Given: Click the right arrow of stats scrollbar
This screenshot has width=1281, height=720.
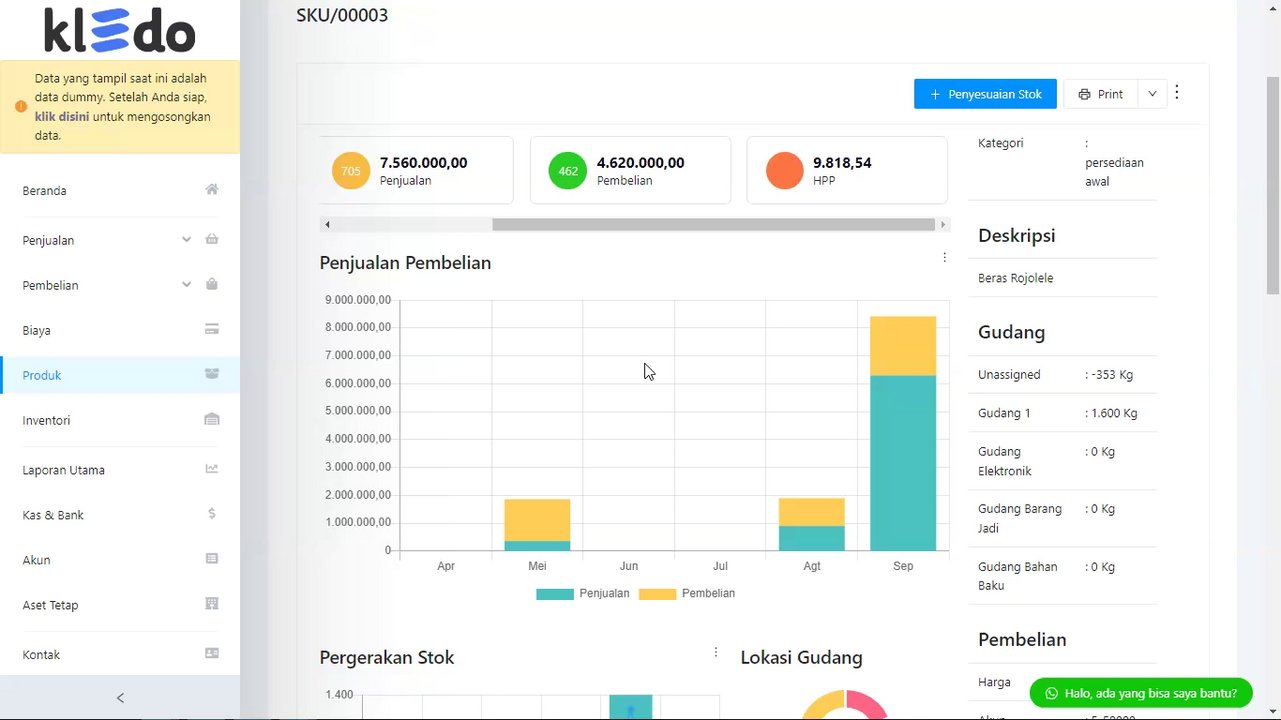Looking at the screenshot, I should click(x=942, y=225).
